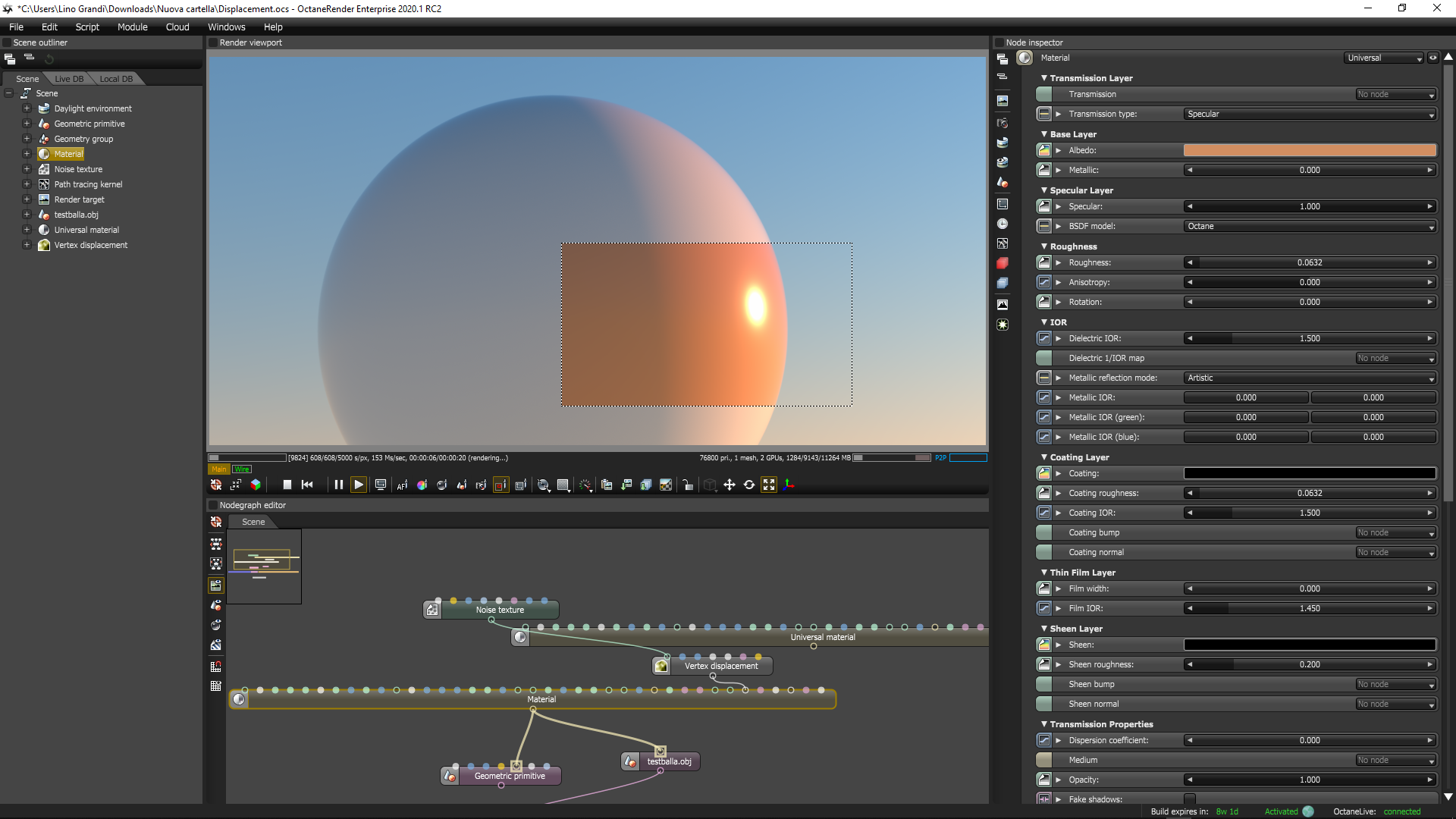Expand the Daylight environment tree item
Screen dimensions: 1456x819
click(27, 108)
